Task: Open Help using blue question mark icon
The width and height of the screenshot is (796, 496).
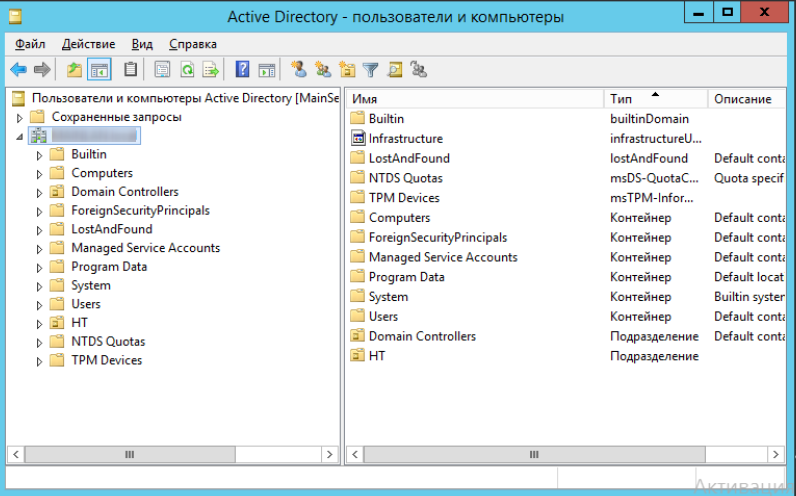Action: click(x=242, y=70)
